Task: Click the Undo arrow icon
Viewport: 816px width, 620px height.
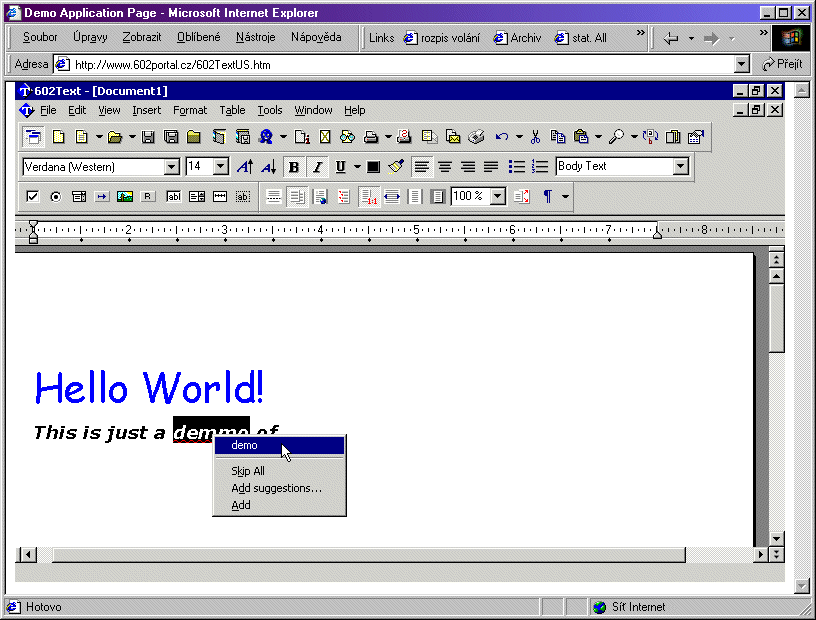Action: [502, 137]
